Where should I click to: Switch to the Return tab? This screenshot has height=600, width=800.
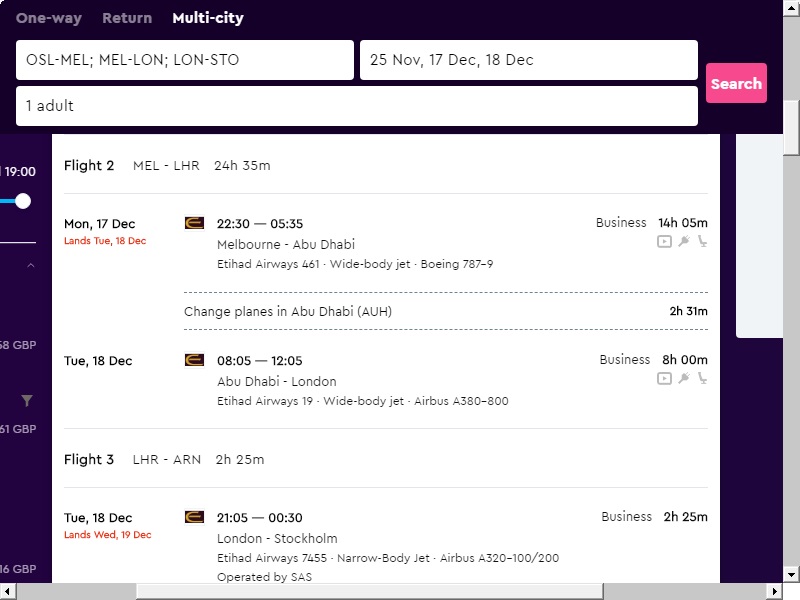click(127, 18)
